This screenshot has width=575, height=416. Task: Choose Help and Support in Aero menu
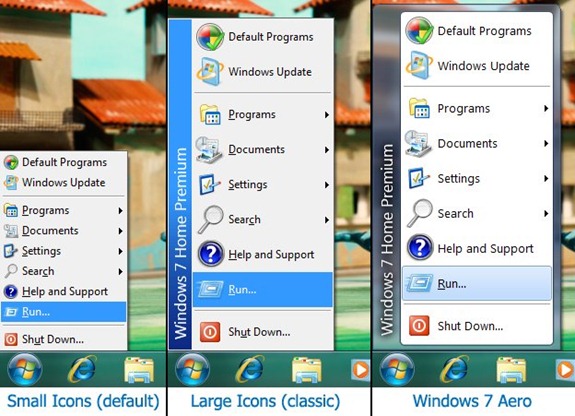[x=477, y=248]
